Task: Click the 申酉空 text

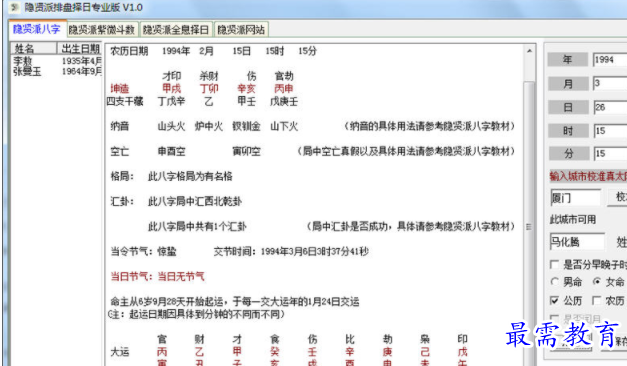Action: click(171, 152)
